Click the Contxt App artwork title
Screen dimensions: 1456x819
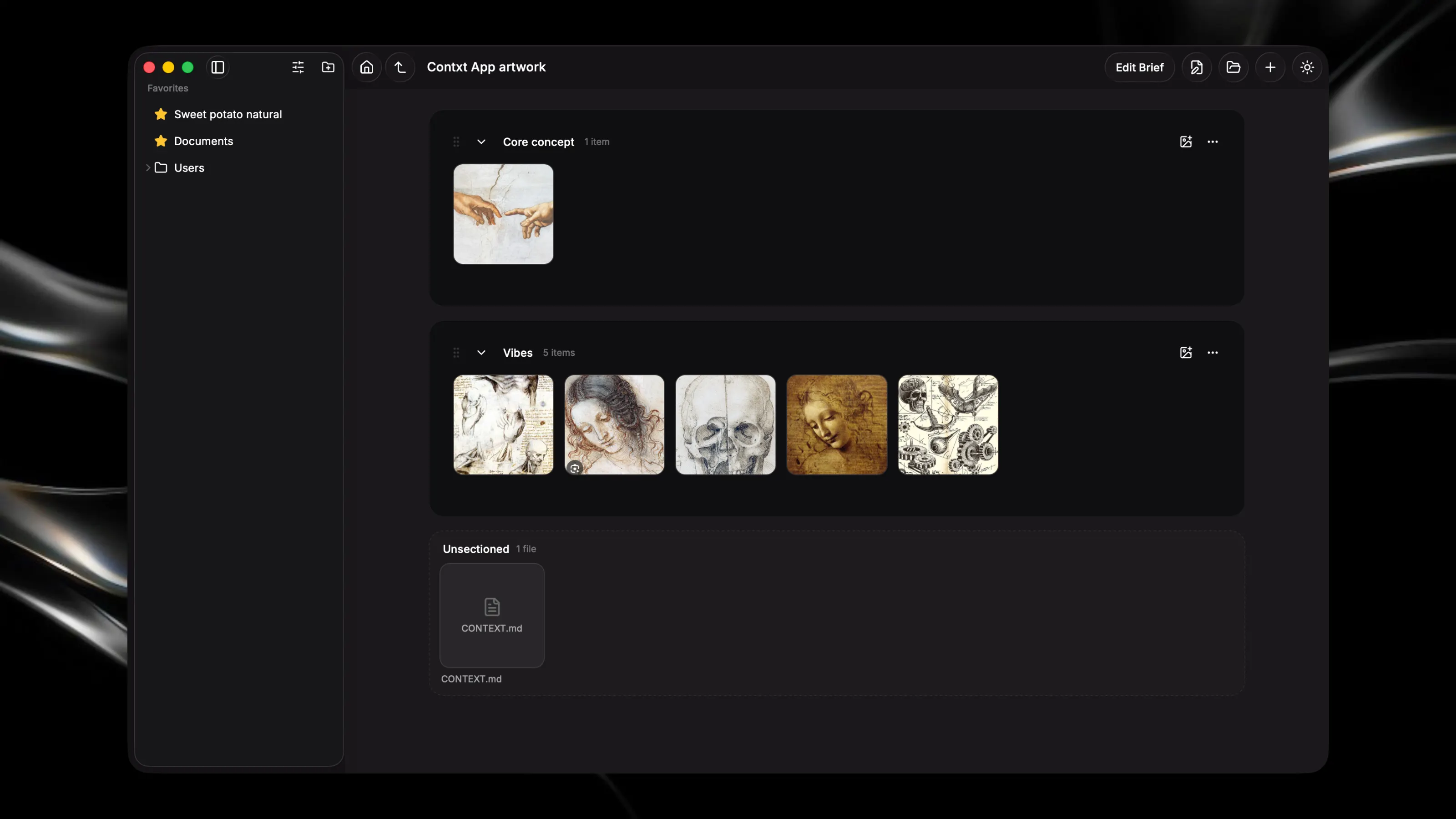486,67
